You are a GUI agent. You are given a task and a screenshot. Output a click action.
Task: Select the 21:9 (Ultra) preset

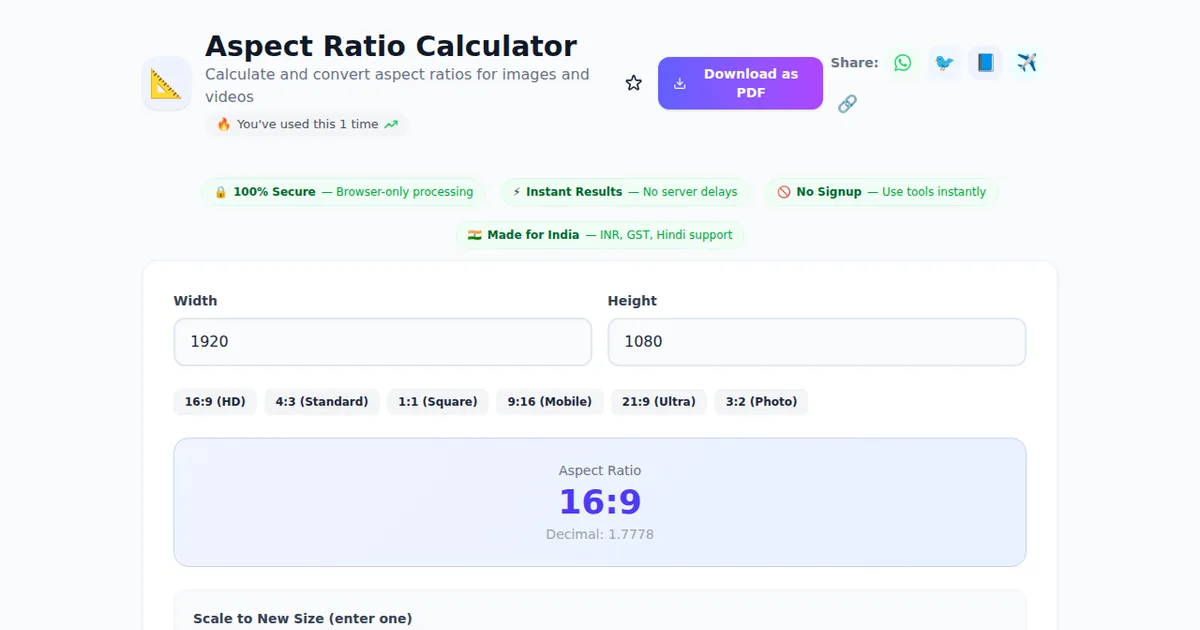coord(658,402)
